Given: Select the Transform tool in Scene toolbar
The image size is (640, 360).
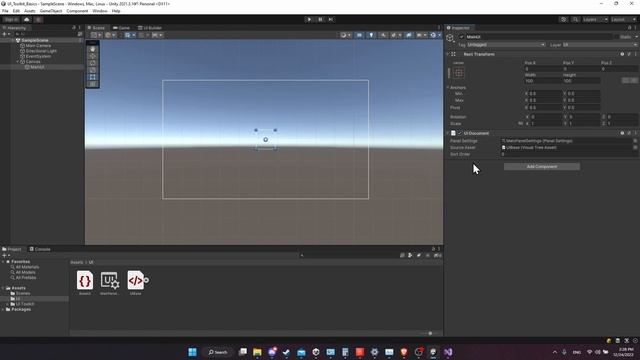Looking at the screenshot, I should pos(93,84).
